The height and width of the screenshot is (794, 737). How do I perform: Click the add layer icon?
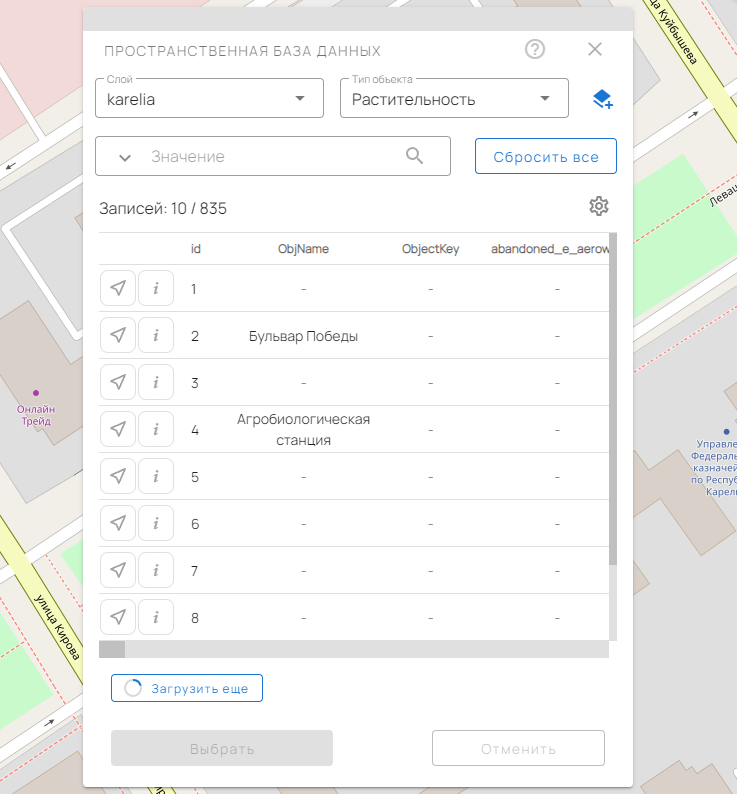pos(601,99)
